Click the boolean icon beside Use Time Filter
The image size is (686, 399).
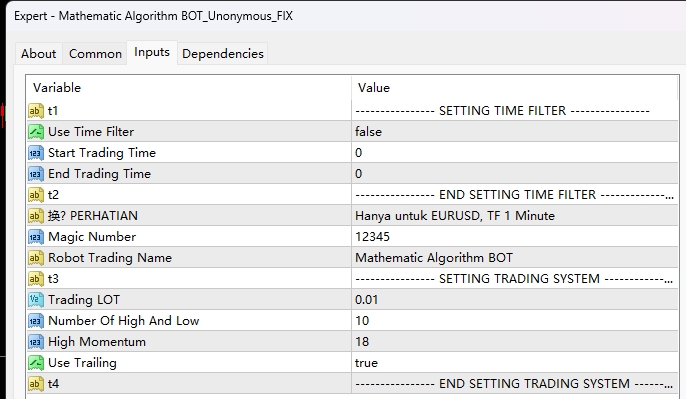pos(36,132)
